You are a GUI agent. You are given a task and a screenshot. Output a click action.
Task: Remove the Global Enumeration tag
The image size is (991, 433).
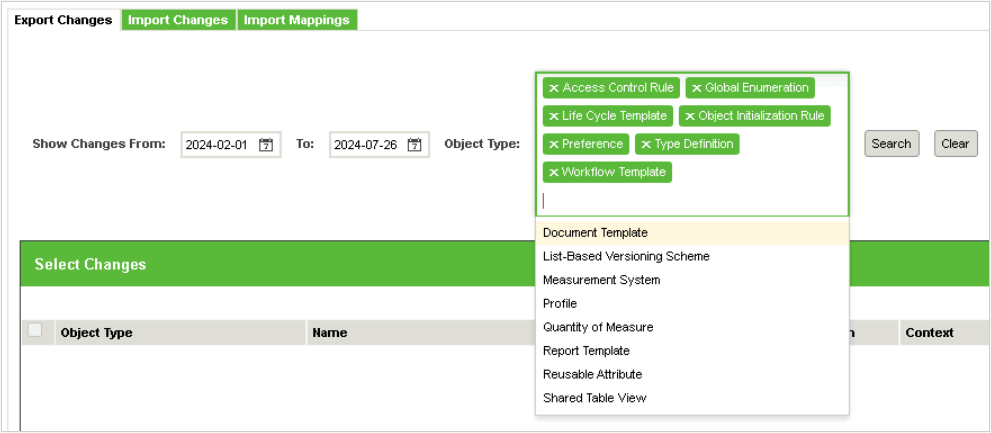[696, 88]
